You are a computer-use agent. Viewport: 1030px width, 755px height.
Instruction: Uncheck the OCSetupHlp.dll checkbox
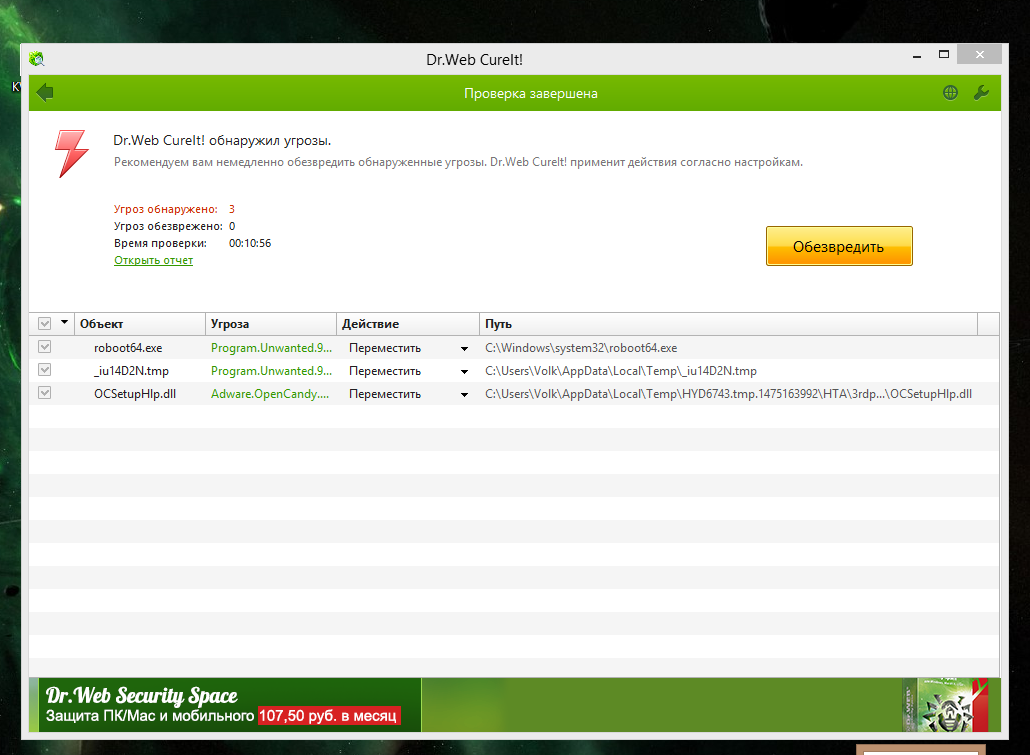coord(45,393)
